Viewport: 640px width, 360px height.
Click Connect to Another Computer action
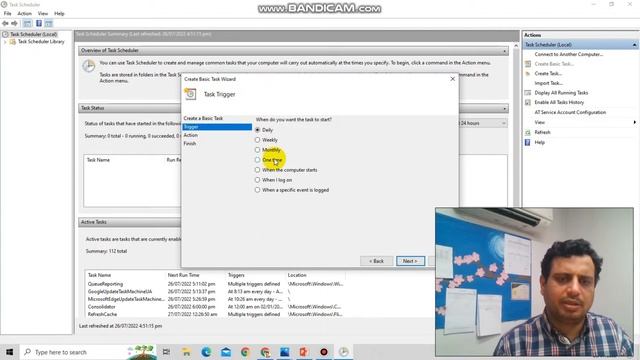pos(569,54)
